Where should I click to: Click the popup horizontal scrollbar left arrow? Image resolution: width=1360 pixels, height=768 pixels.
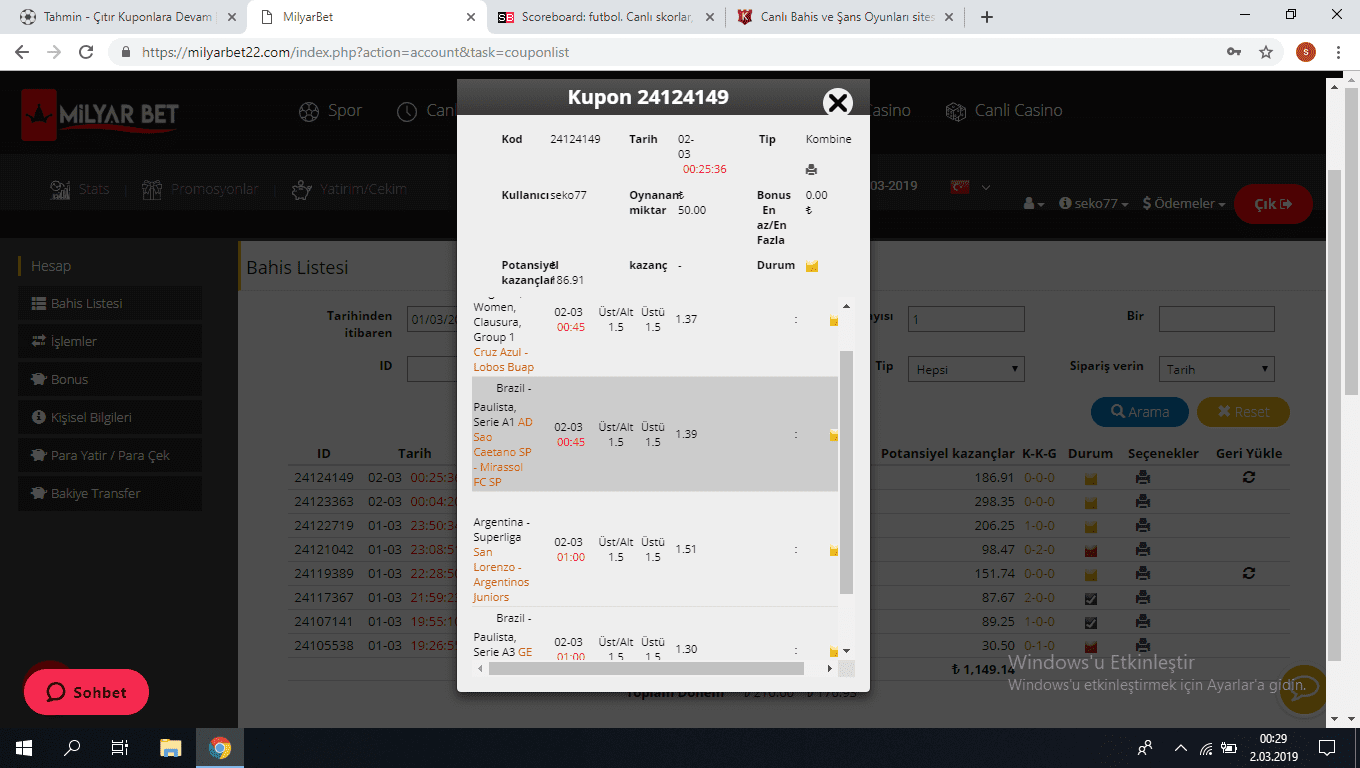click(480, 668)
